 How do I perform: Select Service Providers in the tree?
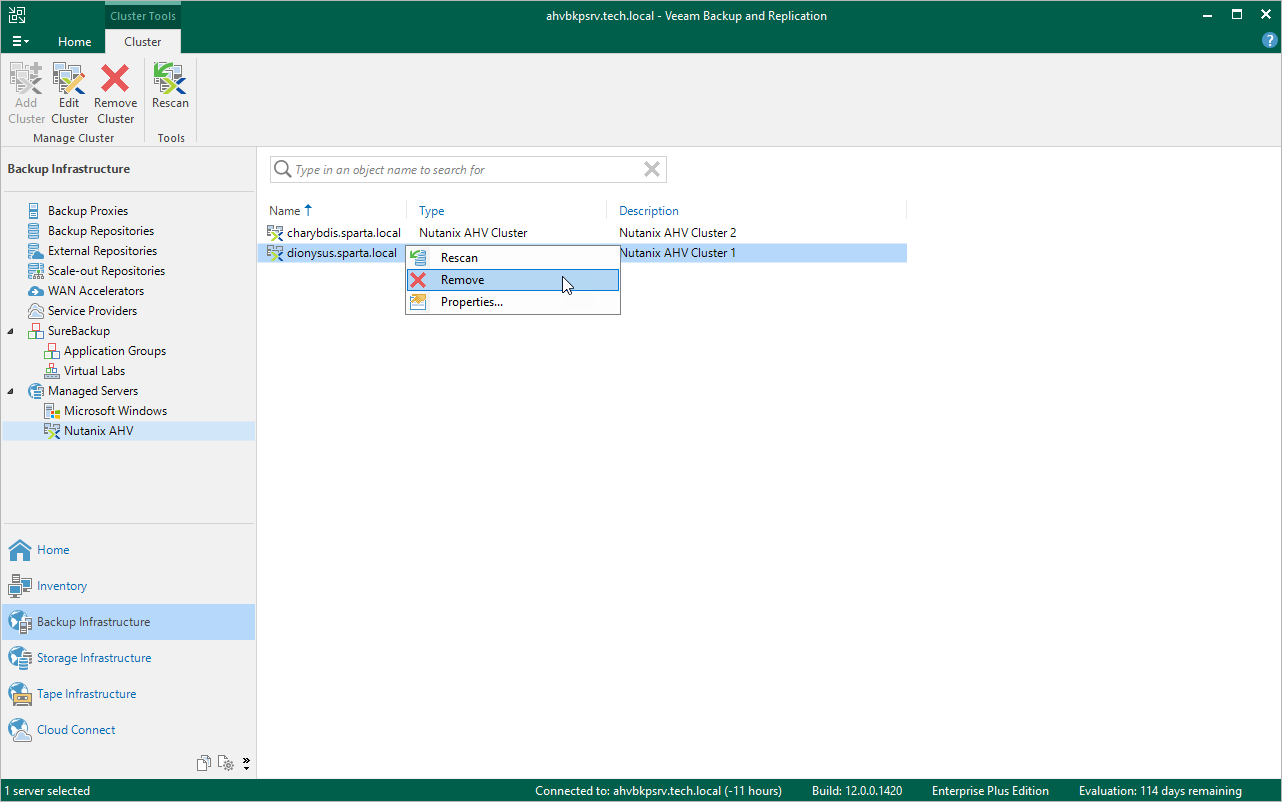[x=92, y=311]
